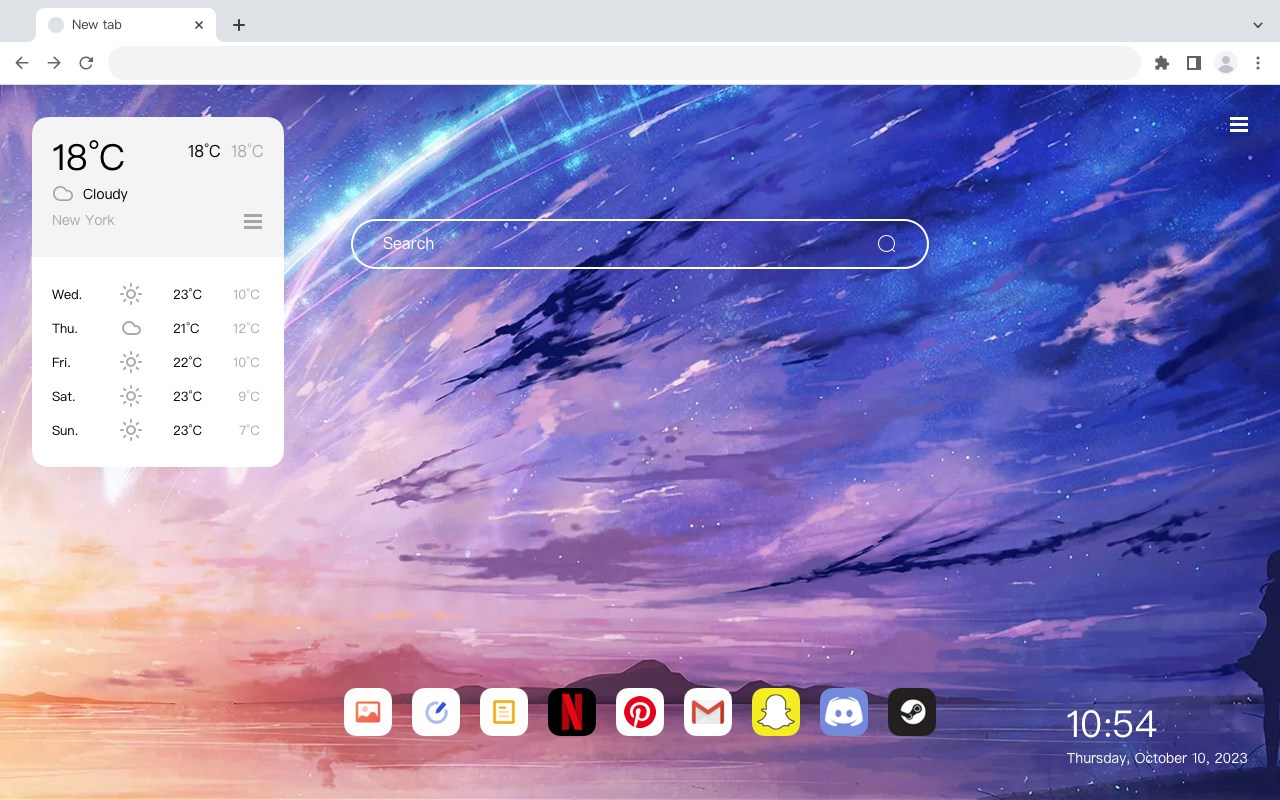Click the Cloudy condition text
1280x800 pixels.
coord(105,194)
